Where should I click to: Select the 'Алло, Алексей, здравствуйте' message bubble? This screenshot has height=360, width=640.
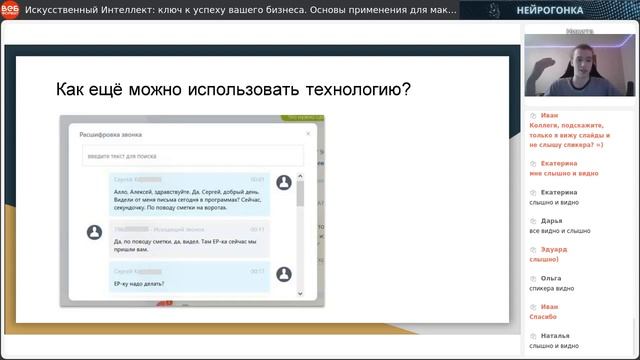point(189,194)
